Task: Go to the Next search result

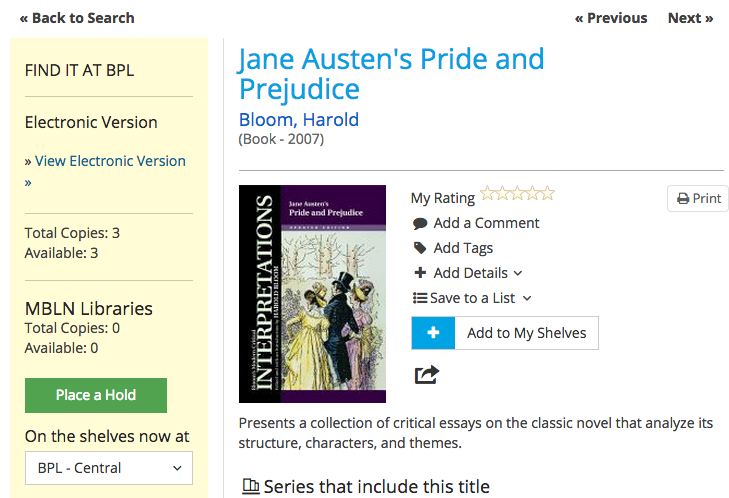Action: pyautogui.click(x=690, y=18)
